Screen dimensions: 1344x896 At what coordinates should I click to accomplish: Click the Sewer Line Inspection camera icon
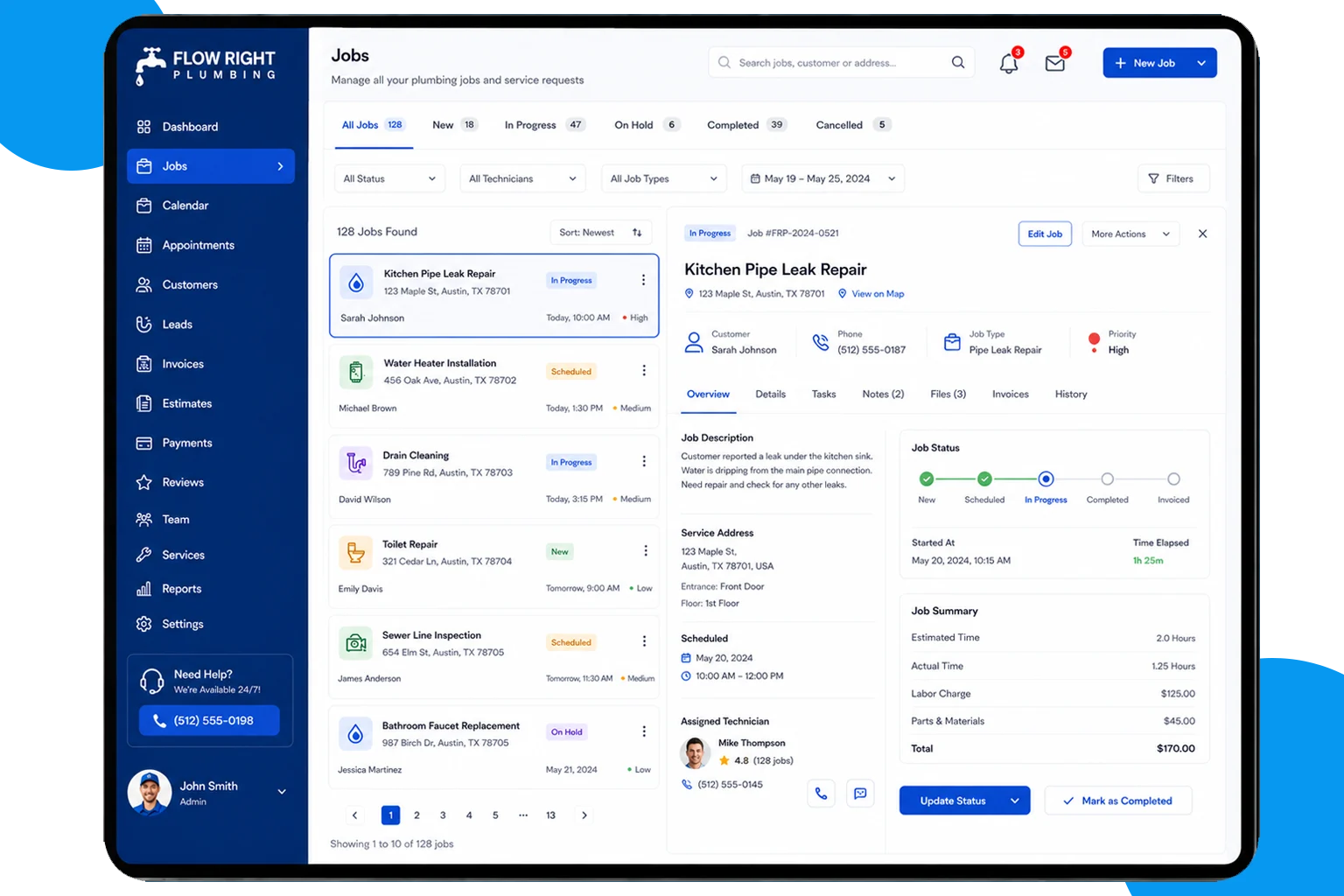coord(355,643)
